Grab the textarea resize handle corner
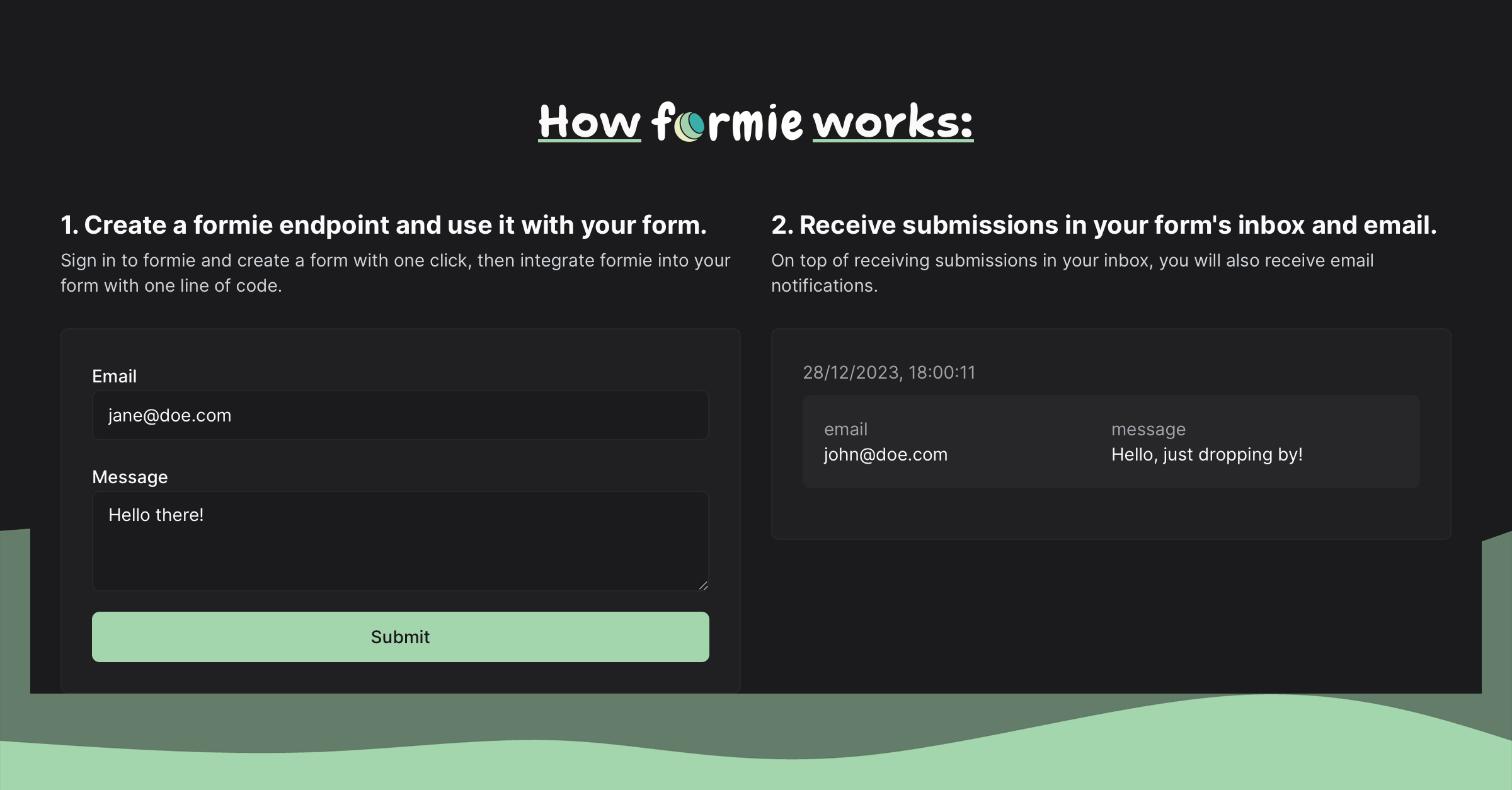 point(703,585)
